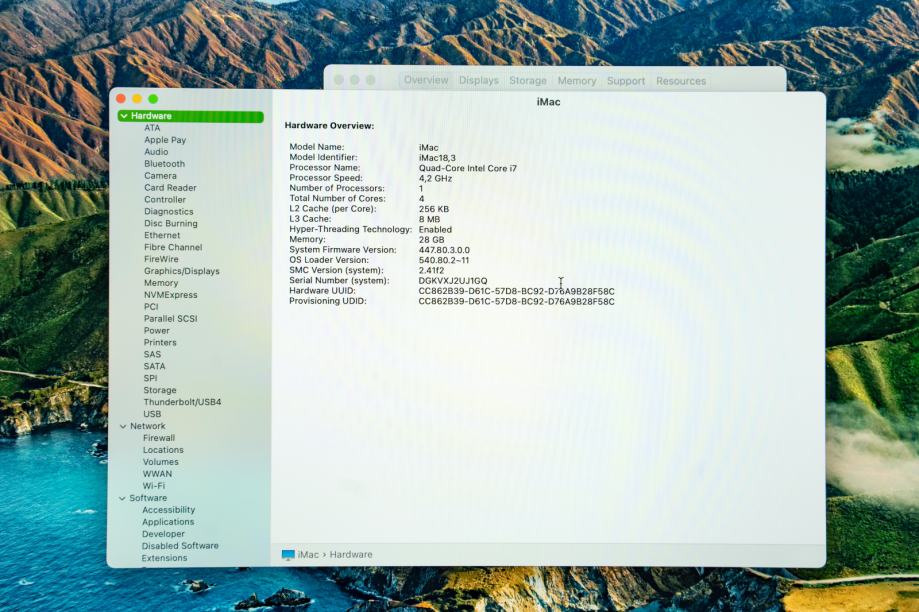Collapse the Hardware section chevron

[123, 117]
